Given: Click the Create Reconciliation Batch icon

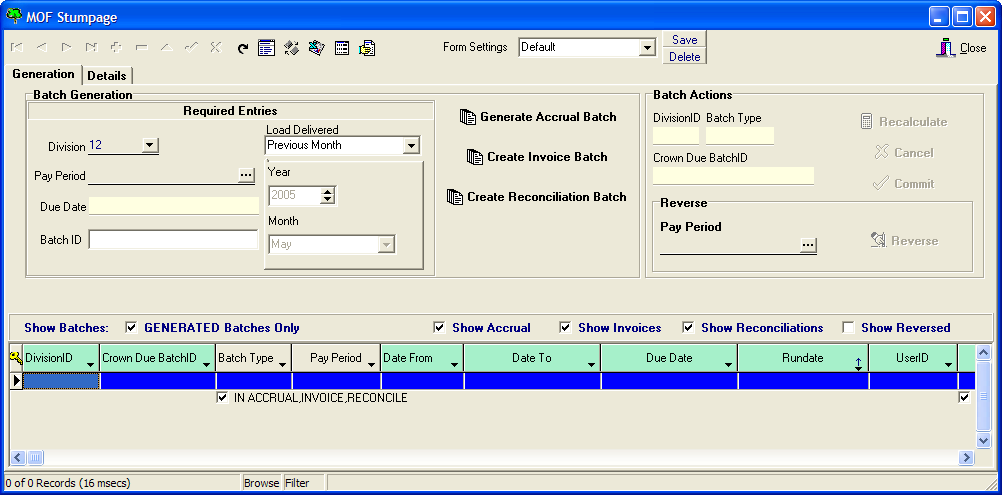Looking at the screenshot, I should pos(455,197).
